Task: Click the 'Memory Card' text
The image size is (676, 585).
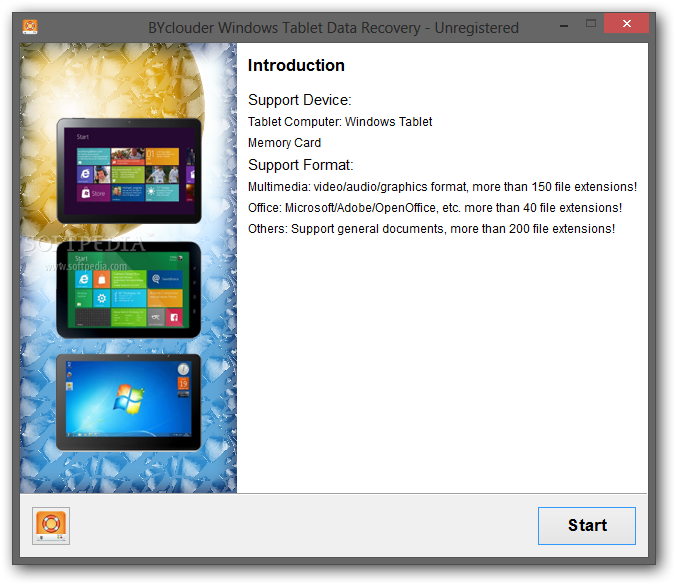Action: click(284, 143)
